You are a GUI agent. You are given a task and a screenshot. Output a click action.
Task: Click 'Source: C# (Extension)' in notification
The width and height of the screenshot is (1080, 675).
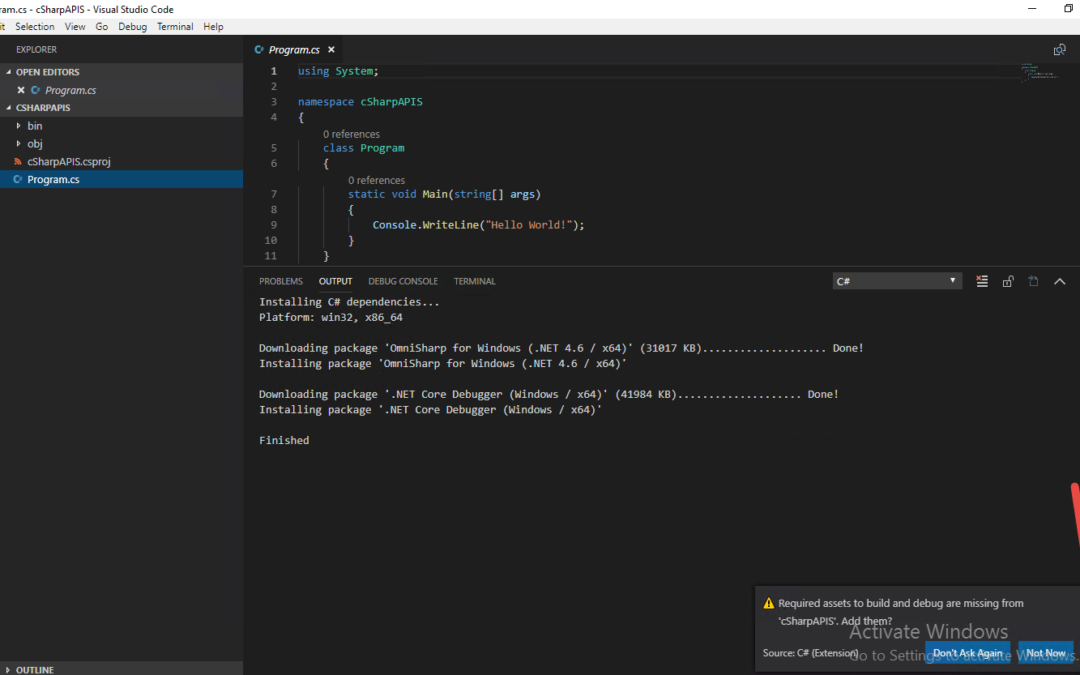click(810, 653)
